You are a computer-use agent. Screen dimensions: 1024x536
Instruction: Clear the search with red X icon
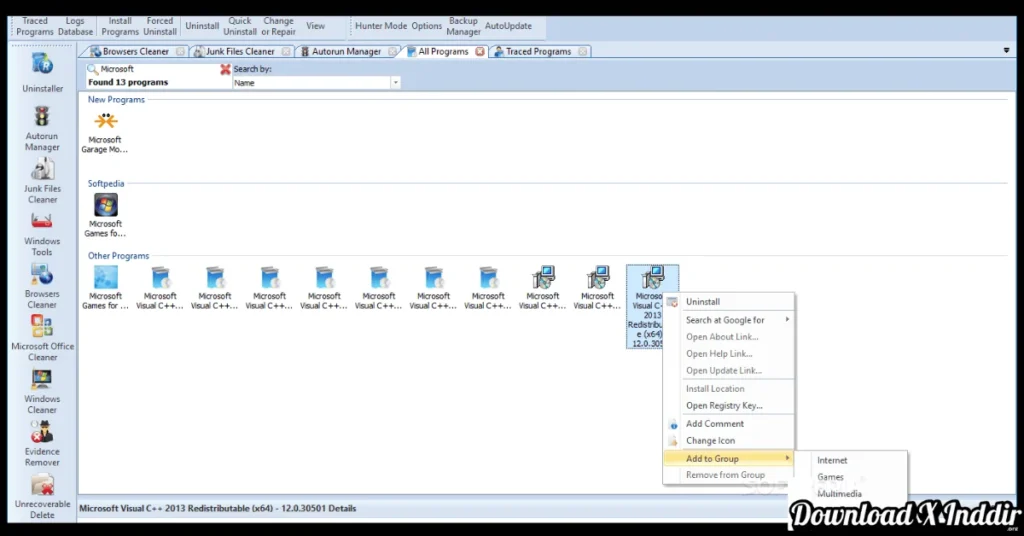pyautogui.click(x=225, y=69)
